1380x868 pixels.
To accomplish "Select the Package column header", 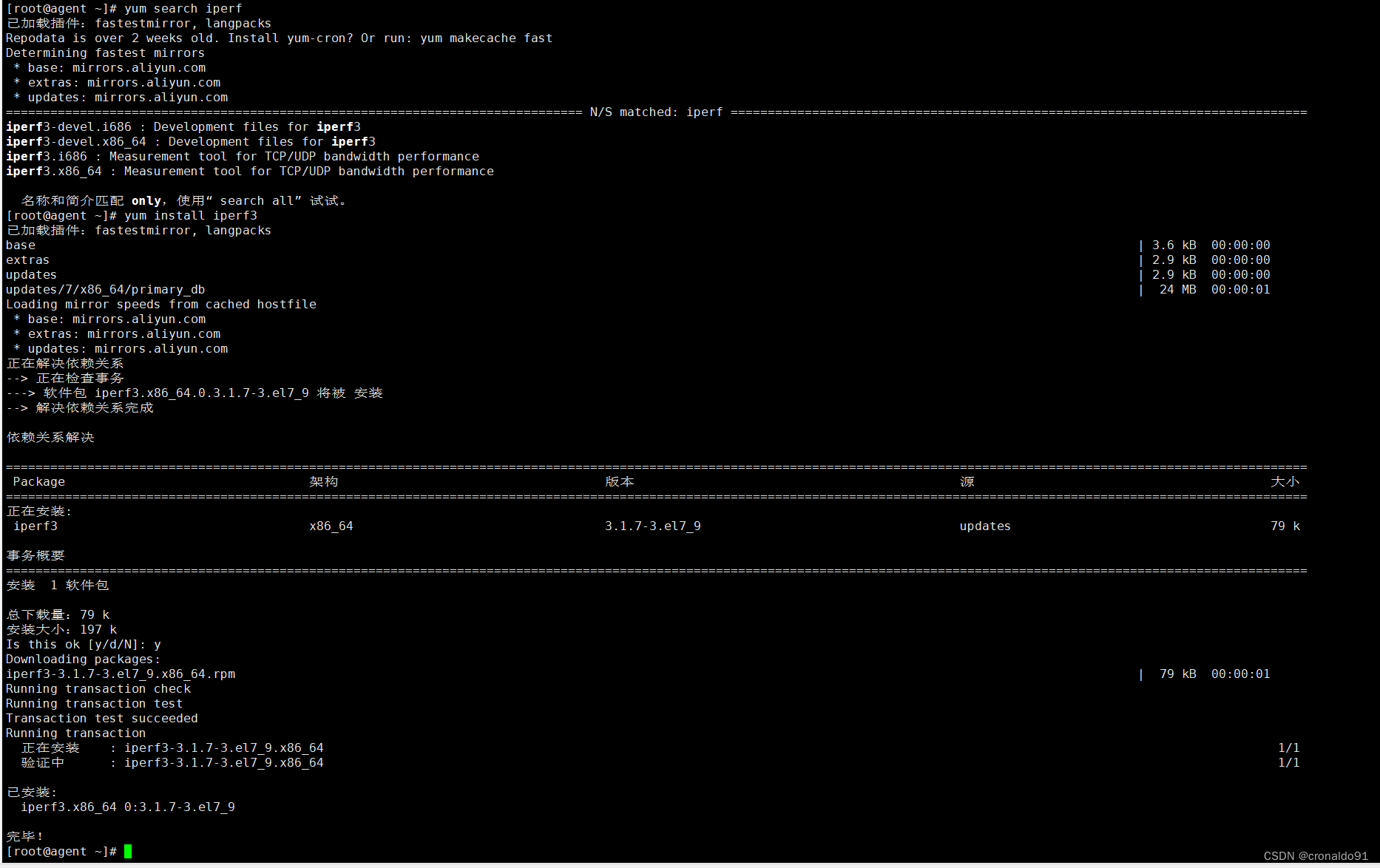I will [38, 481].
